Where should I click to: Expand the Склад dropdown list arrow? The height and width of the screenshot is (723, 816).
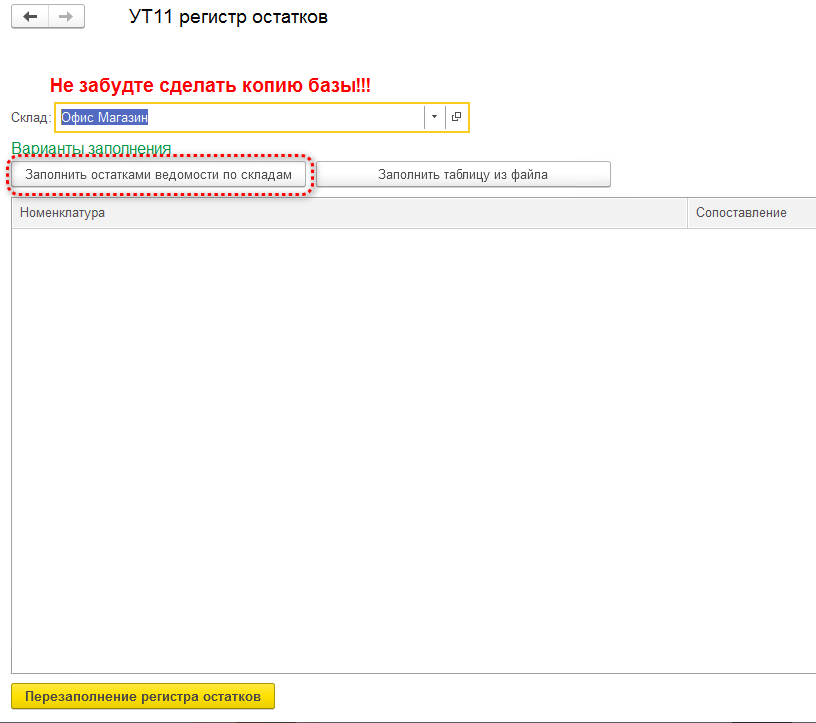click(x=434, y=117)
